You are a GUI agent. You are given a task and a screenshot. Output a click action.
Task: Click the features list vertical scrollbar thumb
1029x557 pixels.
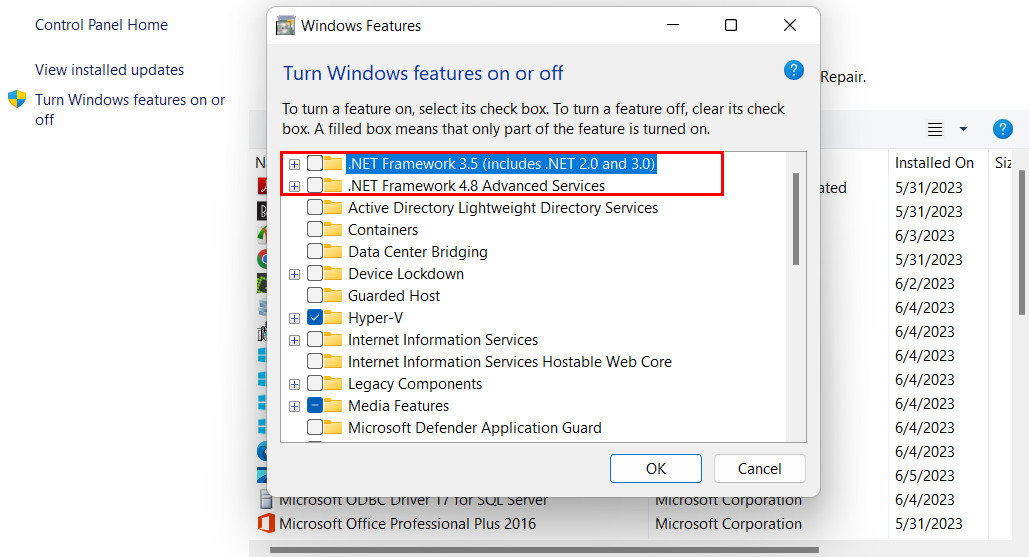pyautogui.click(x=795, y=218)
